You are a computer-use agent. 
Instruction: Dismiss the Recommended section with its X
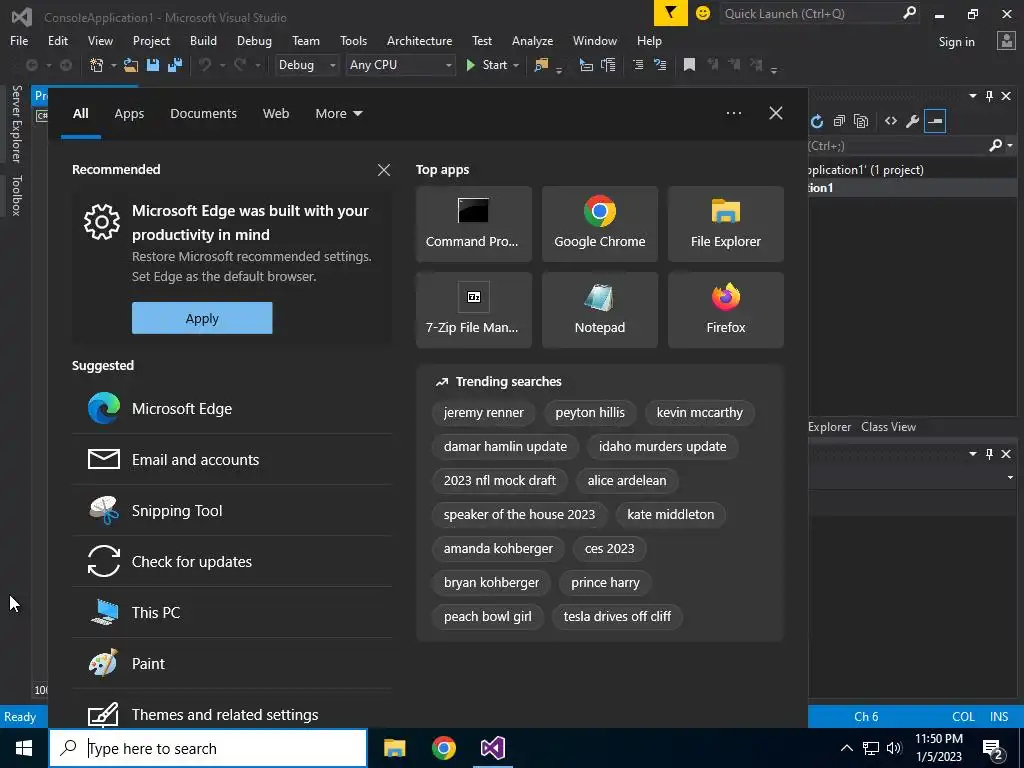384,170
